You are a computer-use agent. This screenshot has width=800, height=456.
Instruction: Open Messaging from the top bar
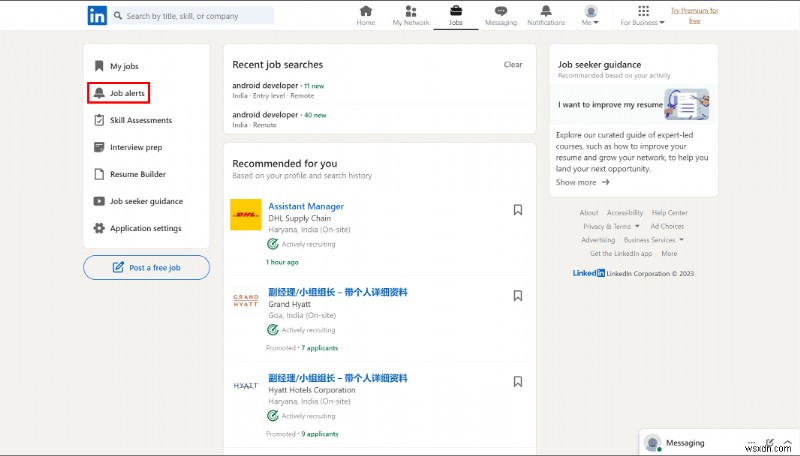coord(501,15)
